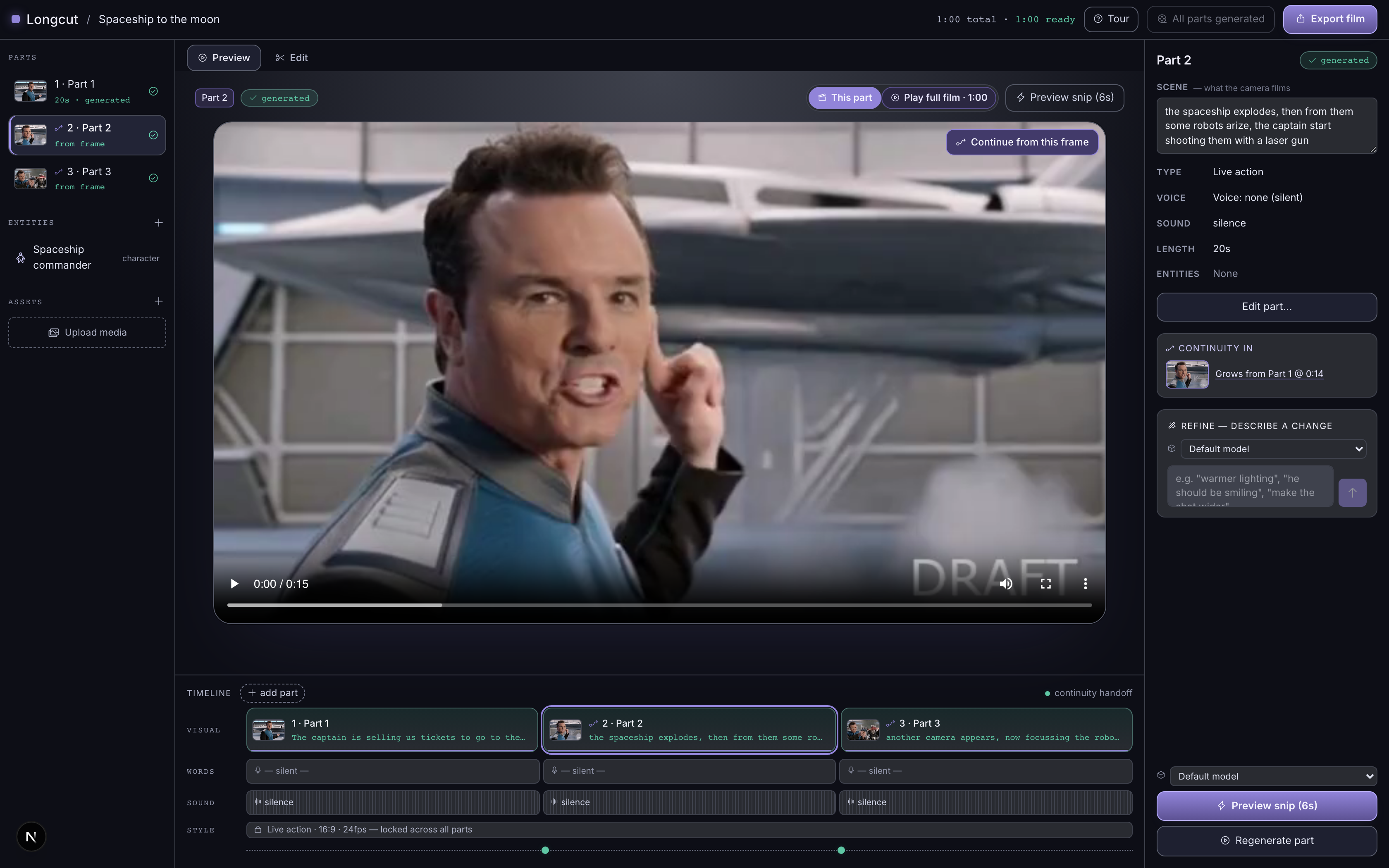Click Spaceship commander character icon
The image size is (1389, 868).
[21, 258]
